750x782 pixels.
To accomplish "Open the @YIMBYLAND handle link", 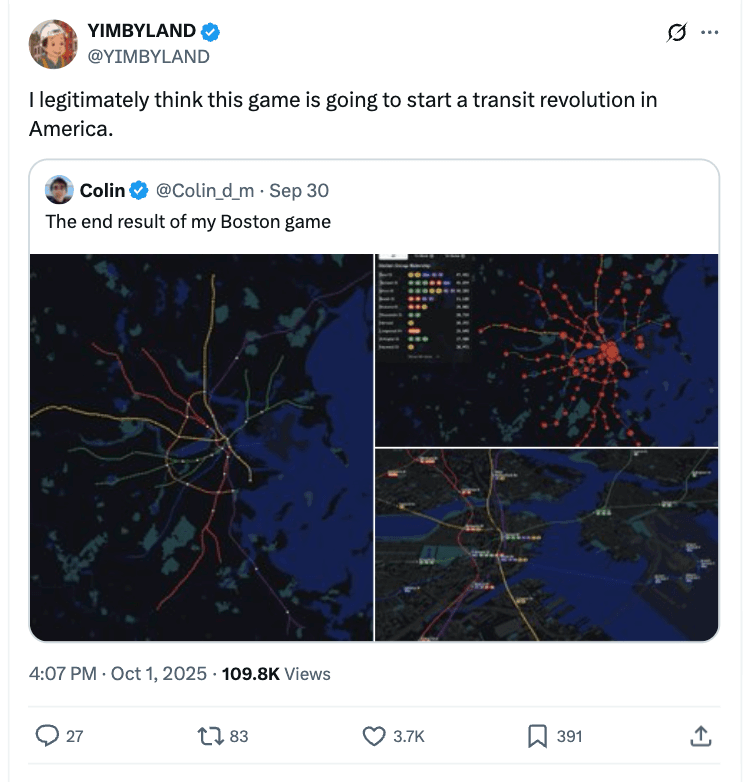I will tap(149, 56).
